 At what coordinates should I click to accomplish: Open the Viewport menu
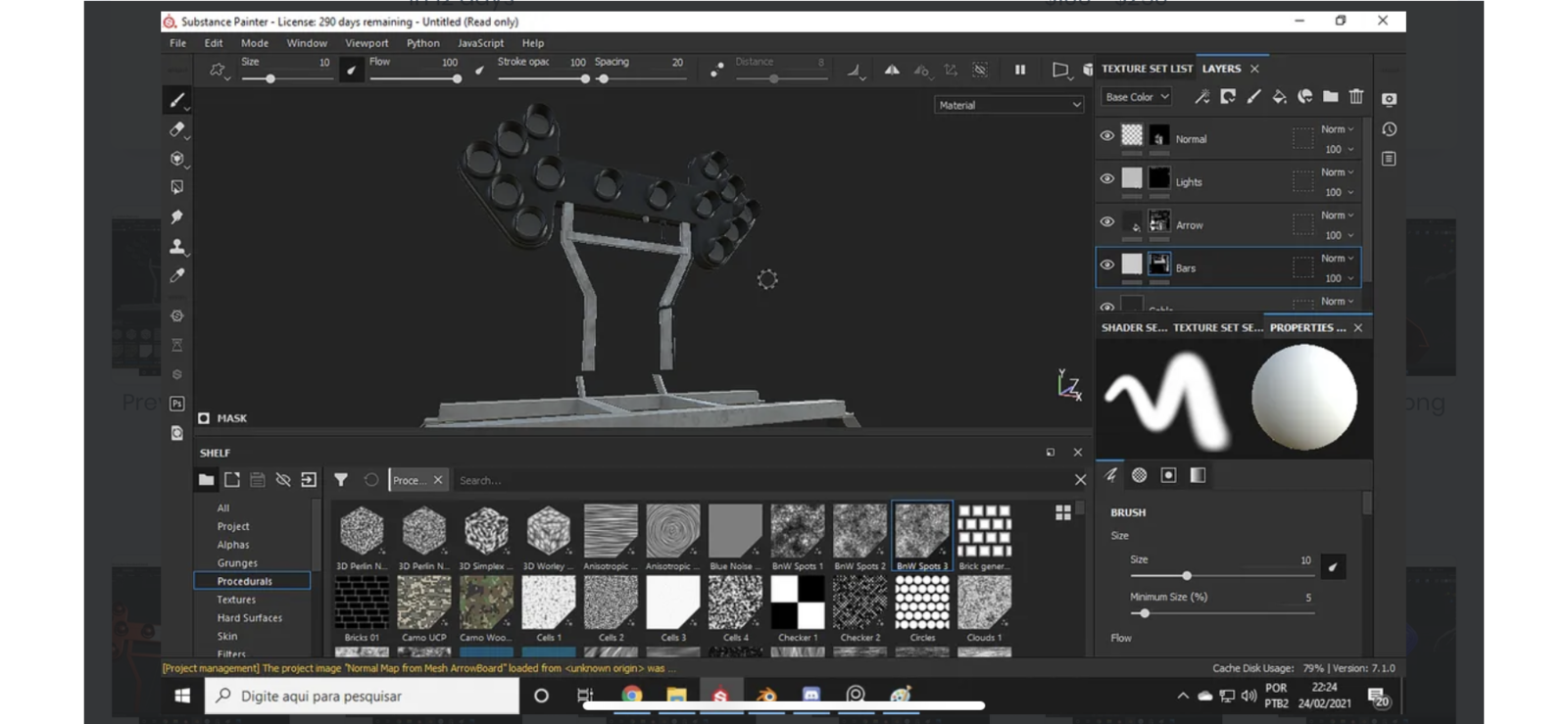366,43
